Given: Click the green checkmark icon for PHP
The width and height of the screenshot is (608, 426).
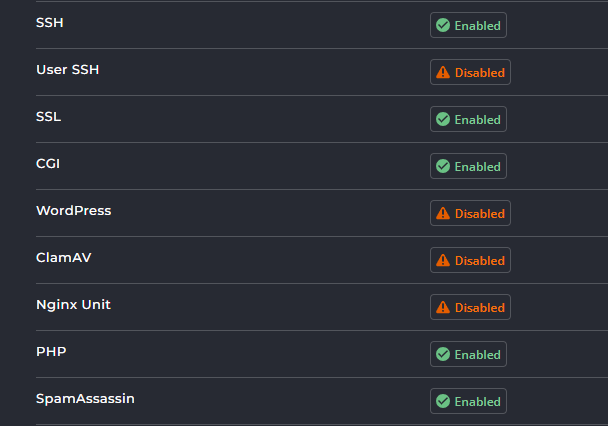Looking at the screenshot, I should point(443,354).
